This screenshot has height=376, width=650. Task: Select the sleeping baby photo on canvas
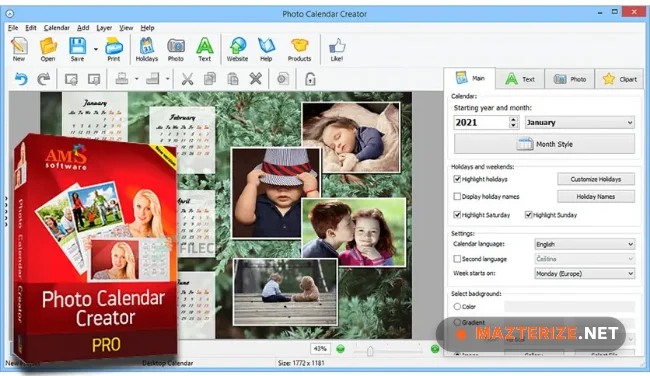point(351,138)
